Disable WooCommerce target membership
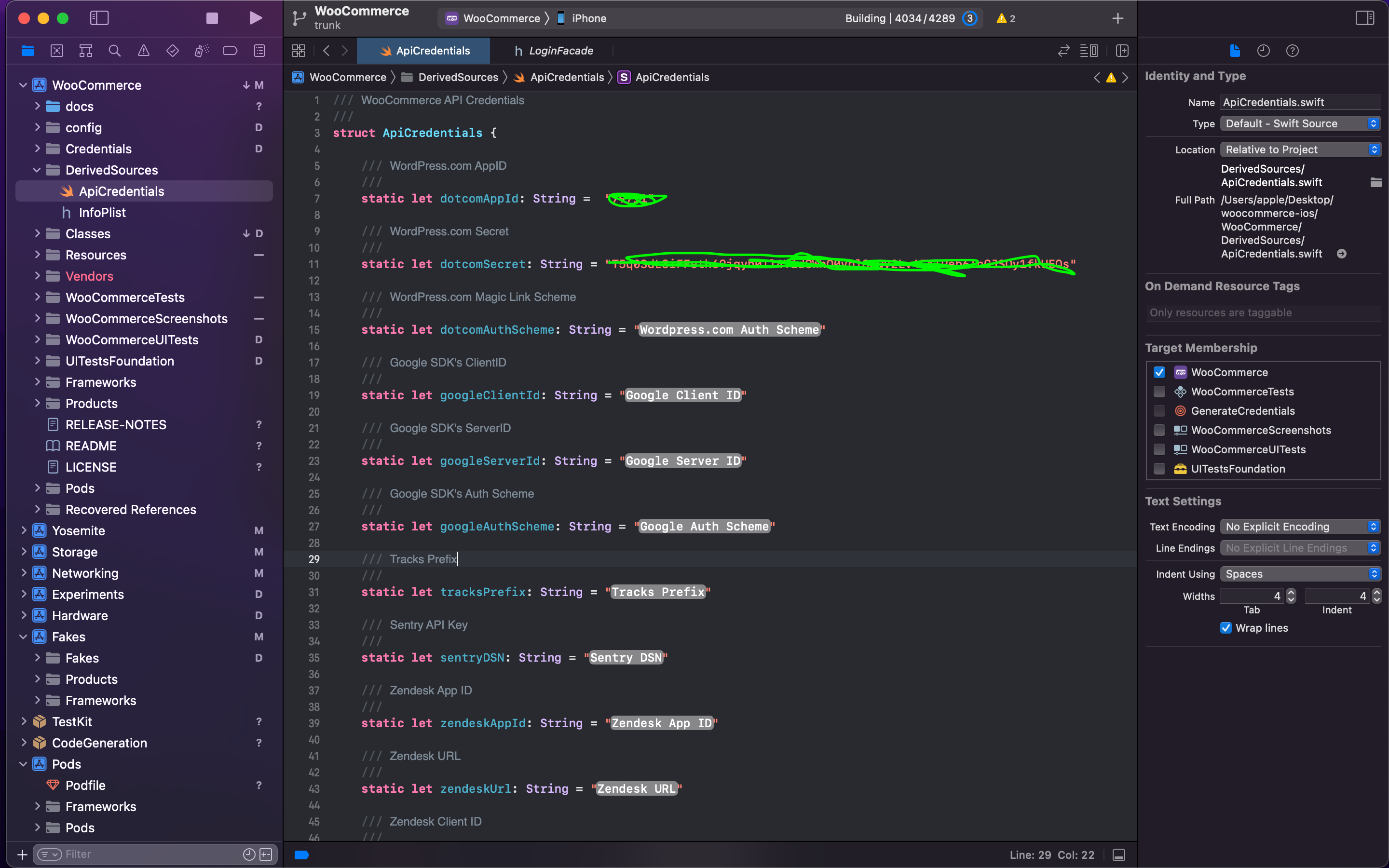1389x868 pixels. point(1159,372)
